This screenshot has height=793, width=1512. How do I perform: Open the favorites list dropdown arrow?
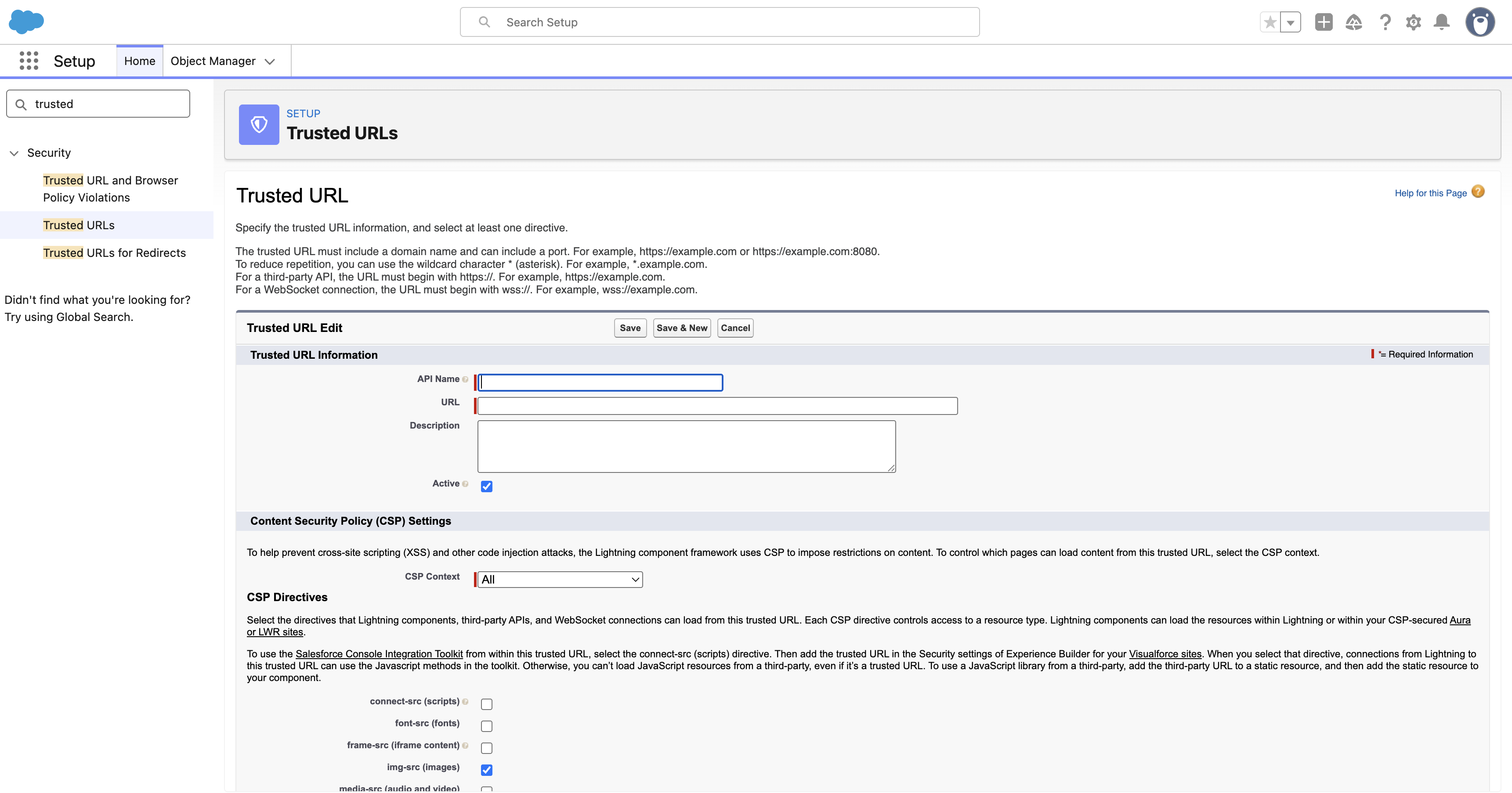(x=1290, y=22)
